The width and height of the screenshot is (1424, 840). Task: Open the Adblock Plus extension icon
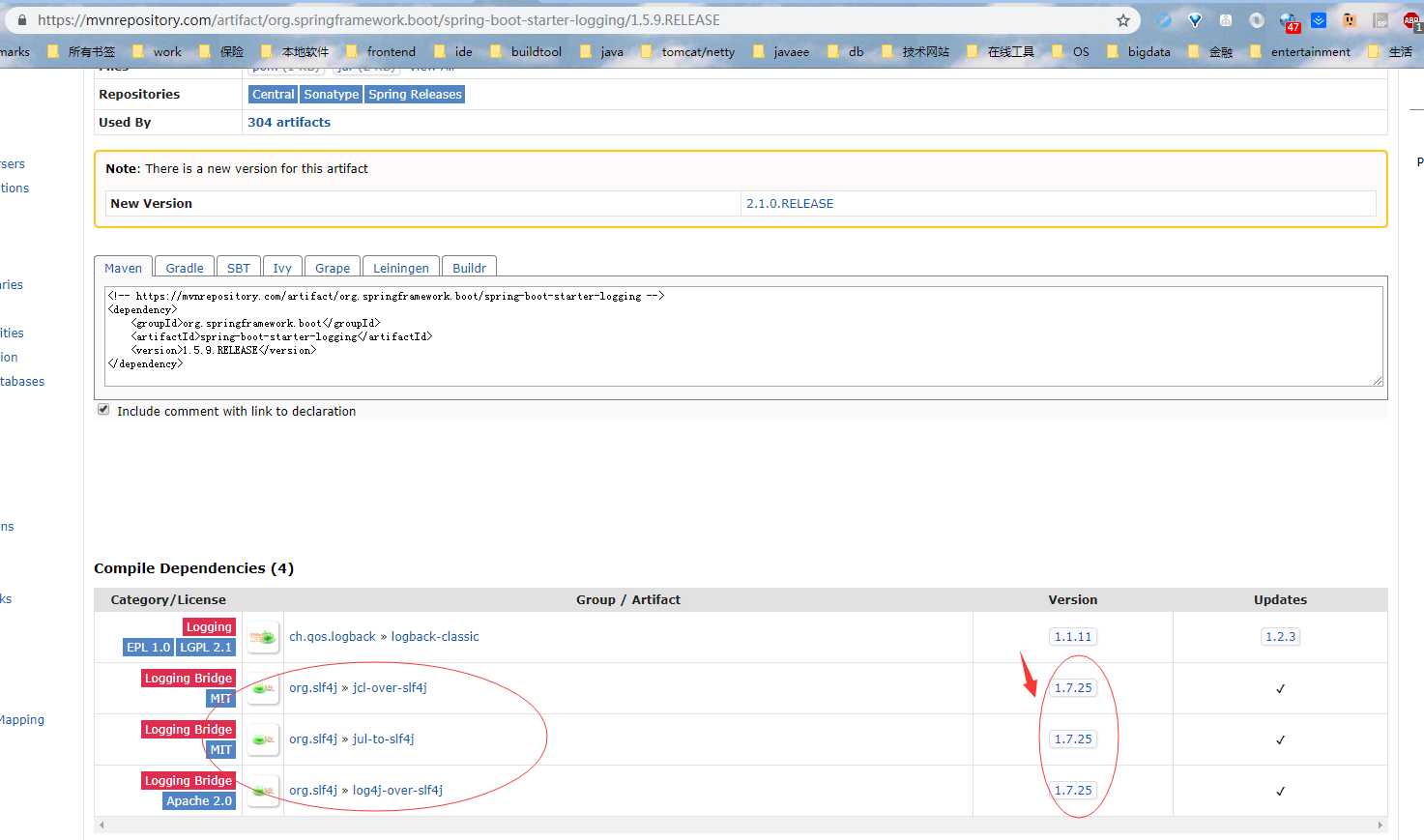(x=1411, y=20)
